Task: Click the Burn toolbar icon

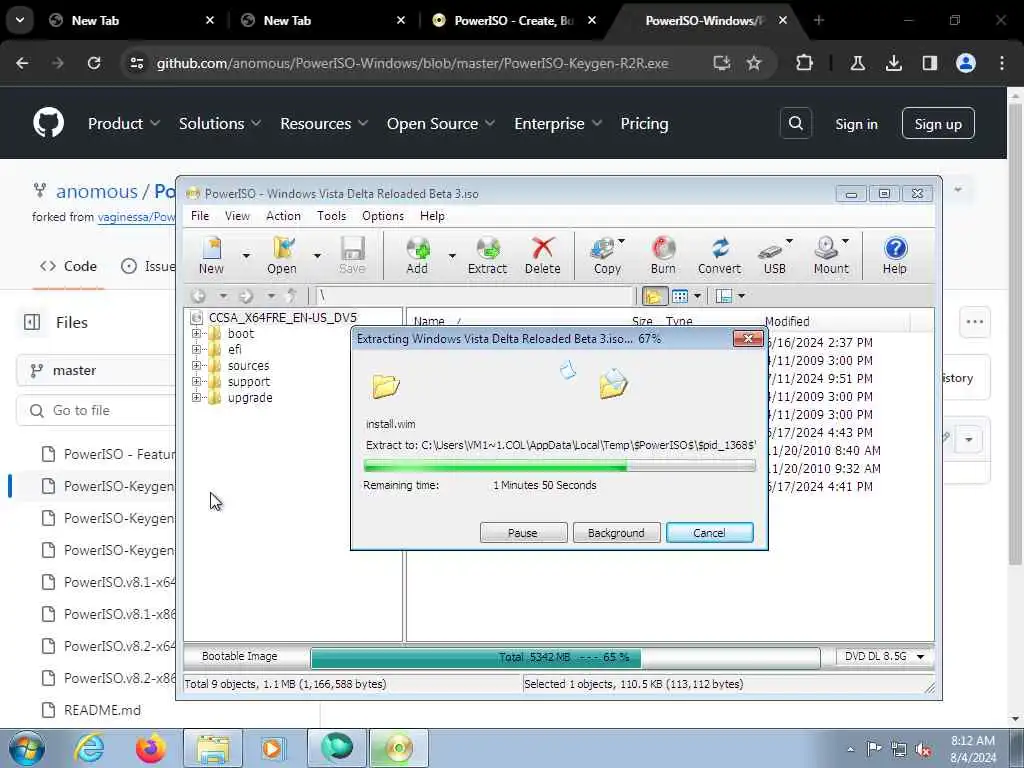Action: (663, 255)
